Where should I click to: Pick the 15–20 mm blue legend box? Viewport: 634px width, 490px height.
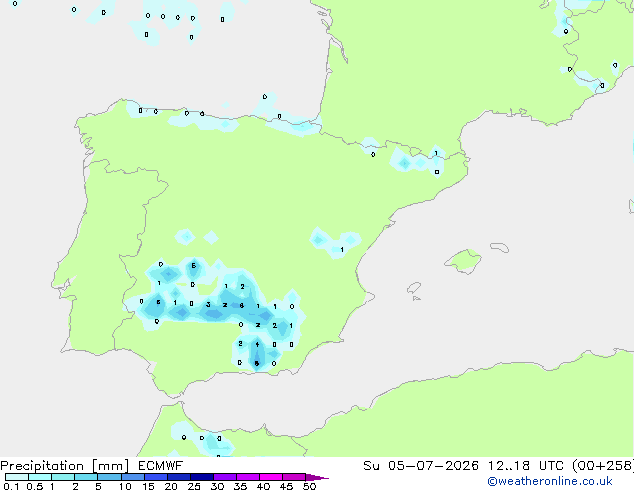pyautogui.click(x=155, y=477)
